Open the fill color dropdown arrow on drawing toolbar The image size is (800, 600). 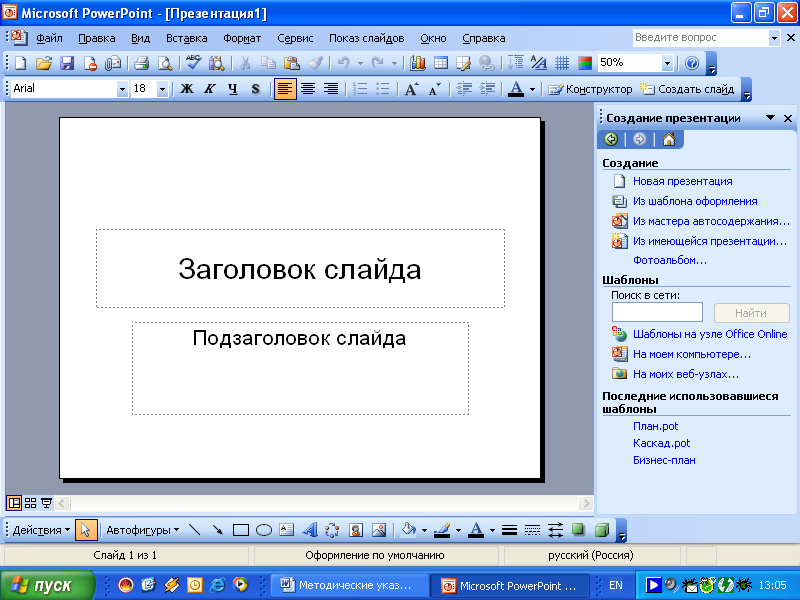[424, 530]
